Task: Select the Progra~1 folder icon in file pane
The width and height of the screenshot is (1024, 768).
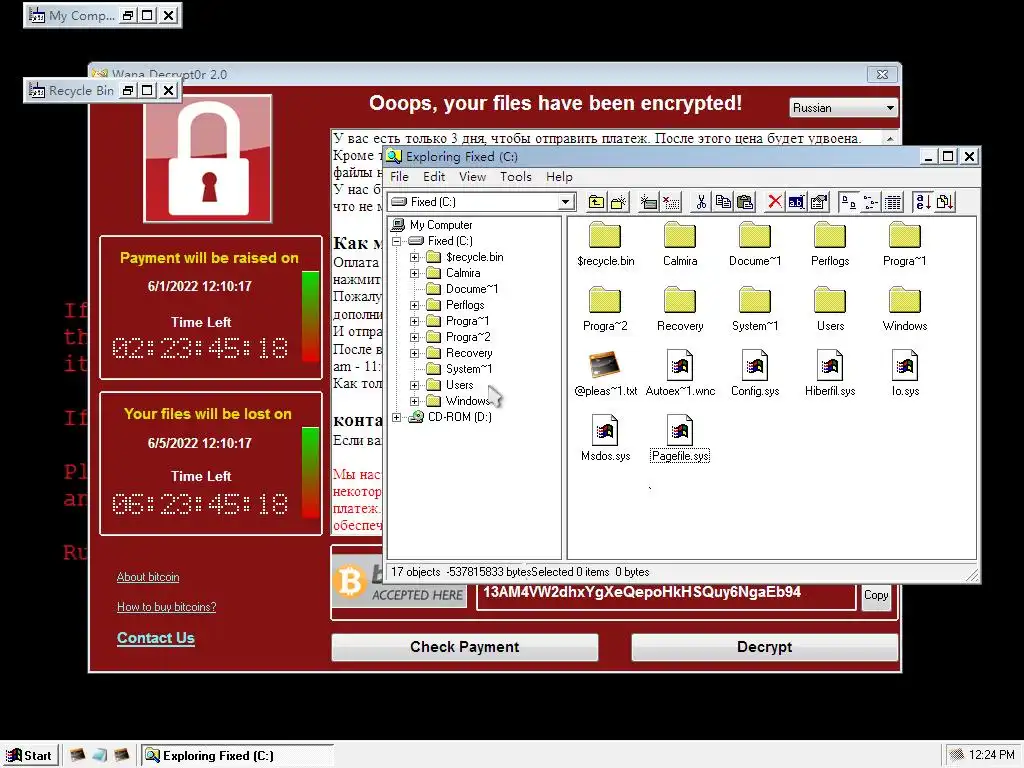Action: 904,236
